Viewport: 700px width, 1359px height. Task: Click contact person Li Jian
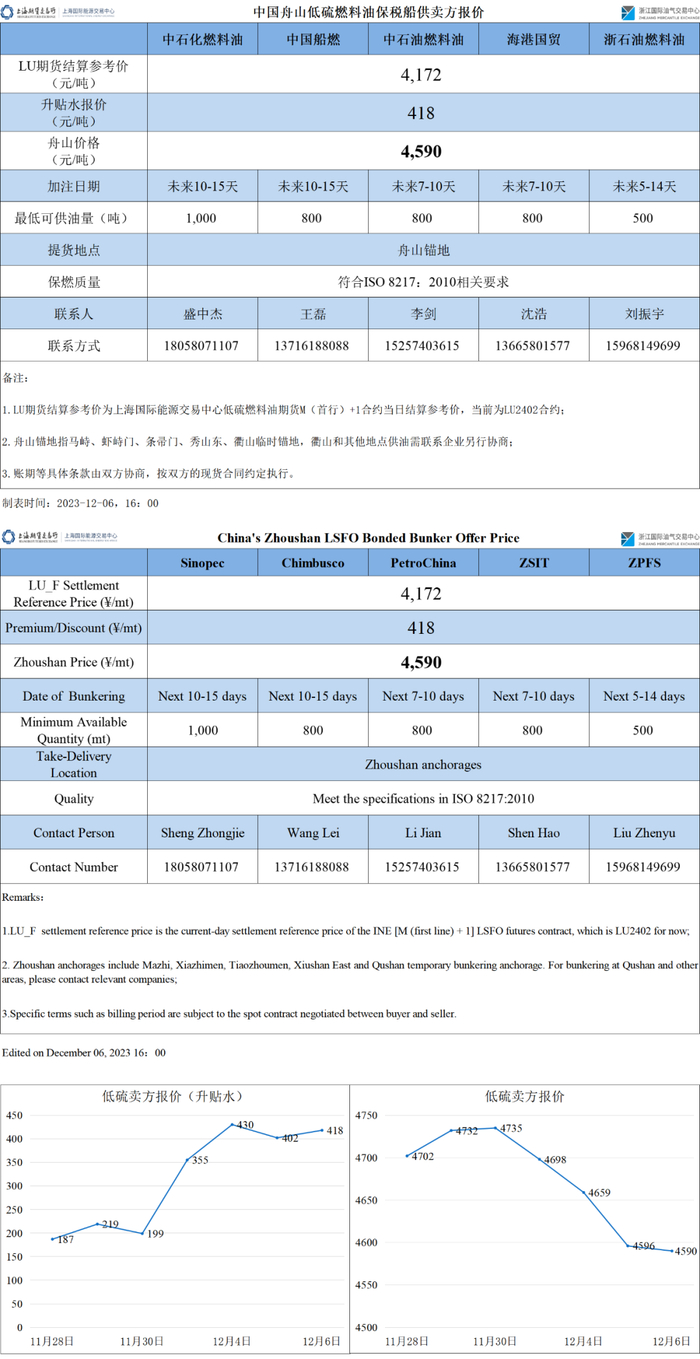(x=423, y=833)
